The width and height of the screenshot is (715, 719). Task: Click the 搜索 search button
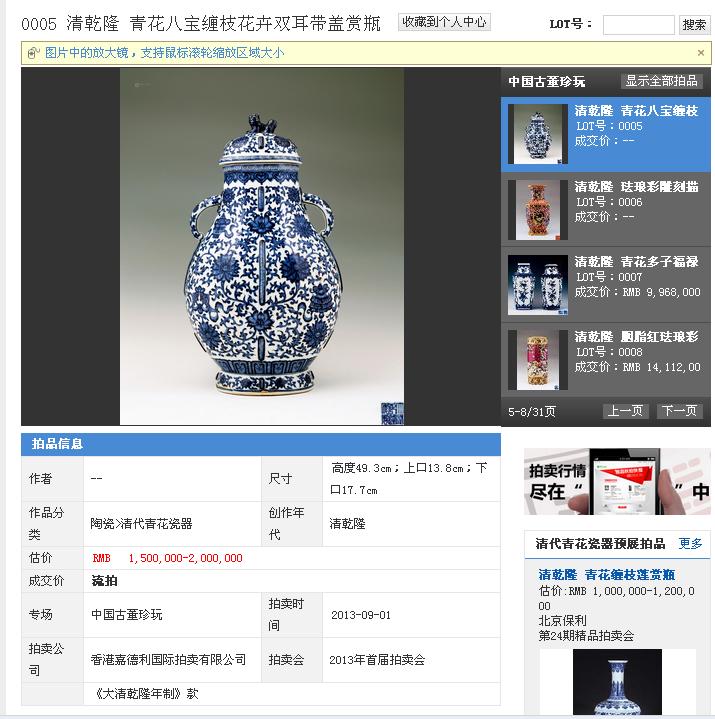(694, 24)
